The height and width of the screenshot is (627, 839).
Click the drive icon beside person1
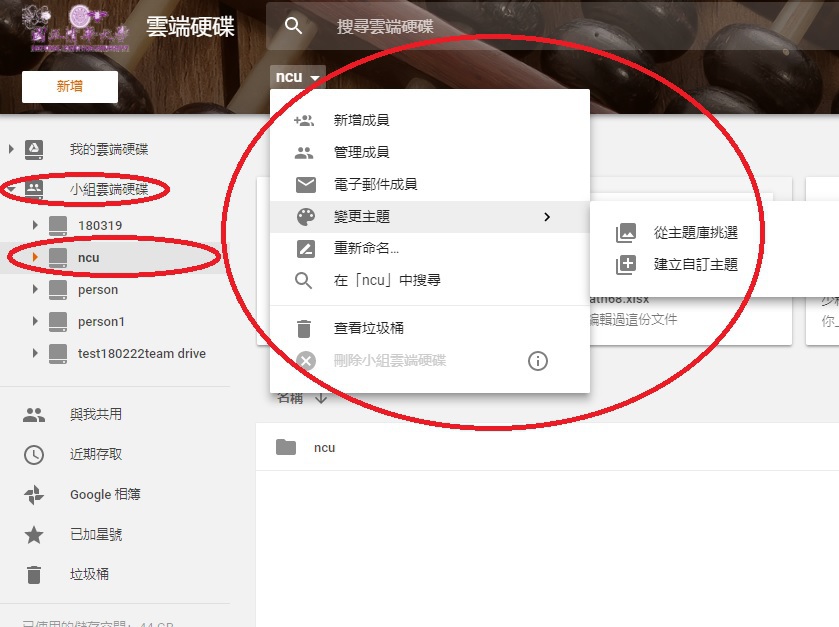pyautogui.click(x=58, y=322)
